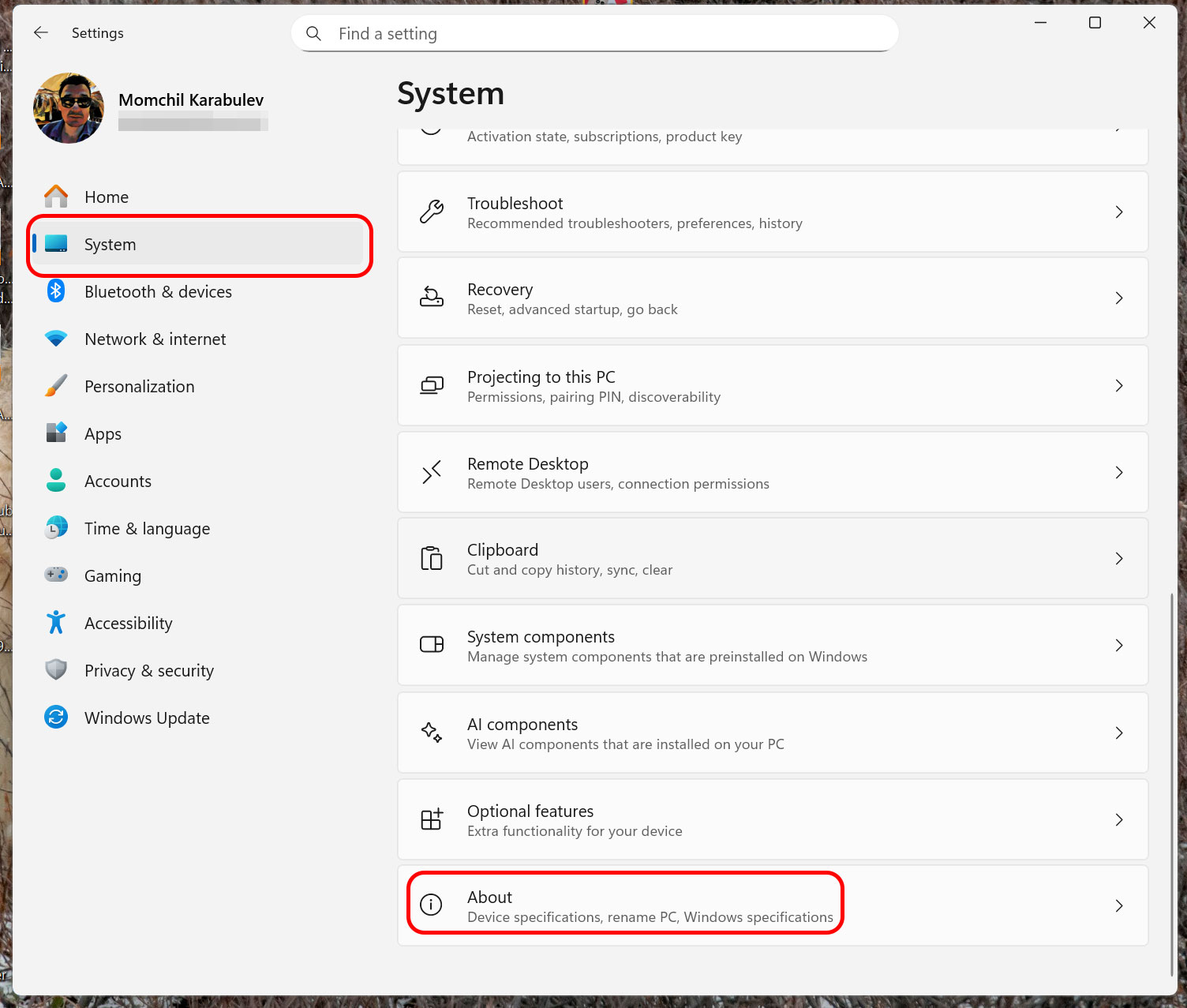Image resolution: width=1187 pixels, height=1008 pixels.
Task: Click the Optional features grid icon
Action: [432, 819]
